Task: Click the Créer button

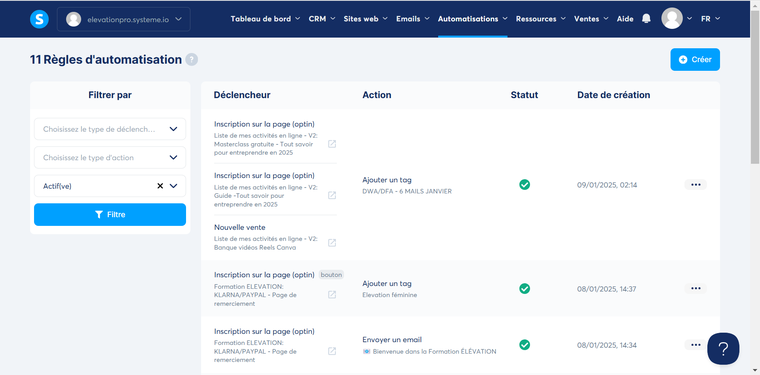Action: (x=695, y=60)
